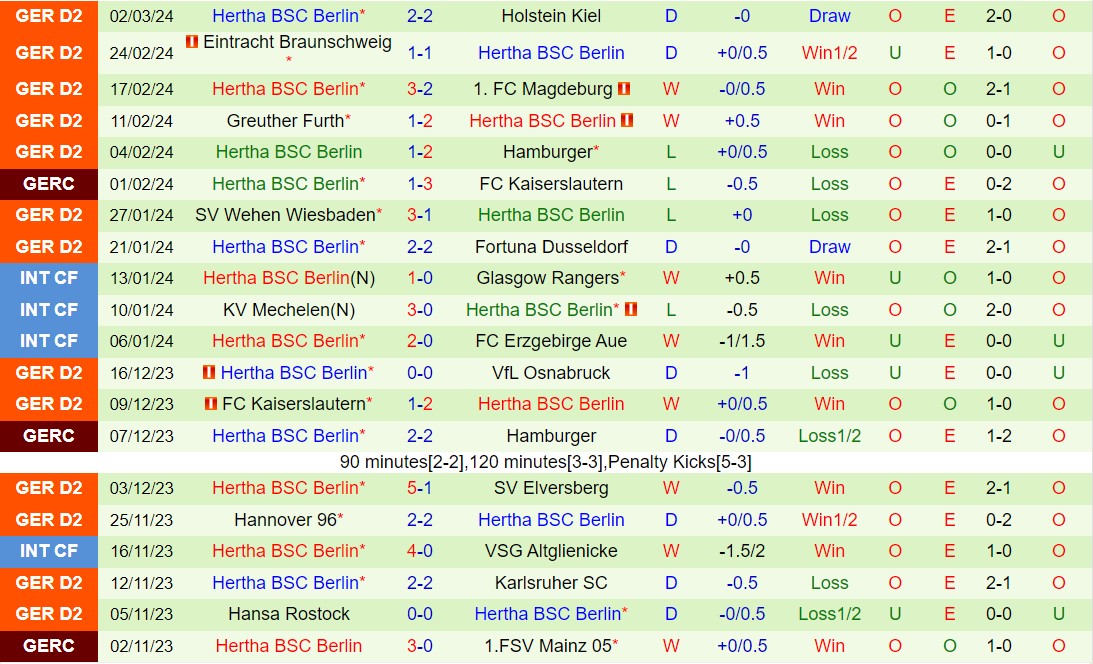Click 3-0 score in 1.FSV Mainz 05 match
Viewport: 1093px width, 664px height.
420,646
